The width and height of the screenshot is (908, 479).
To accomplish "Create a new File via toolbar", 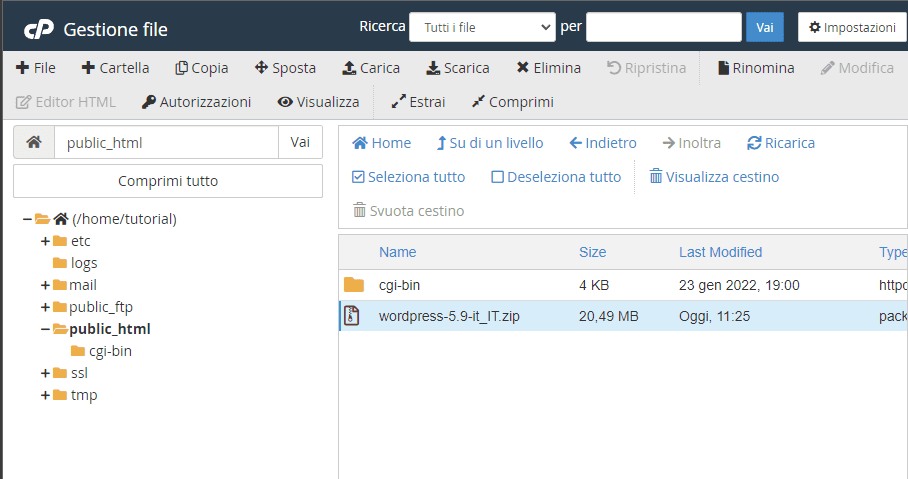I will (x=36, y=68).
